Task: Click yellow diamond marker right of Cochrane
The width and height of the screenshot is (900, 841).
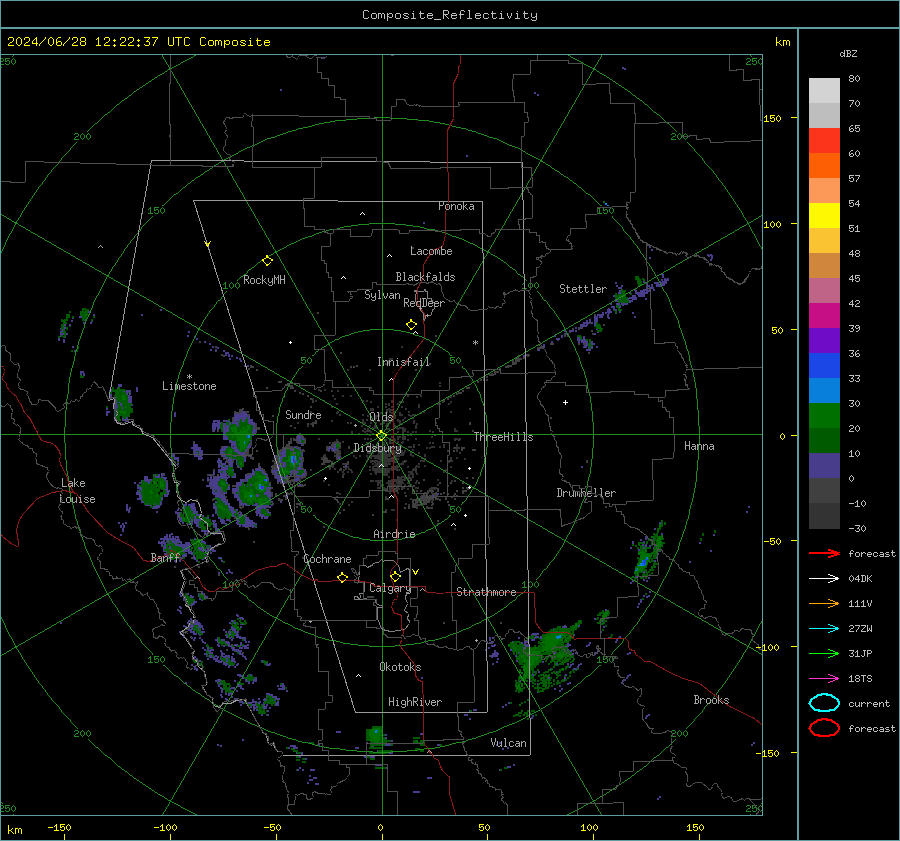Action: pyautogui.click(x=342, y=577)
